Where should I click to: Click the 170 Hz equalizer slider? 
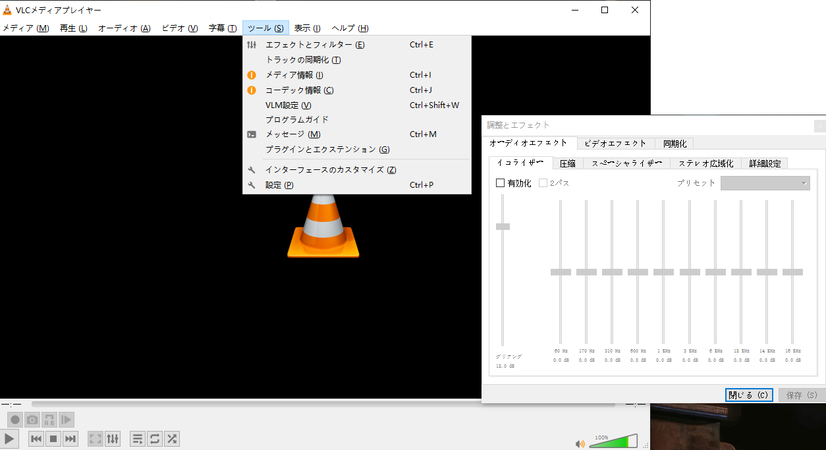point(586,272)
